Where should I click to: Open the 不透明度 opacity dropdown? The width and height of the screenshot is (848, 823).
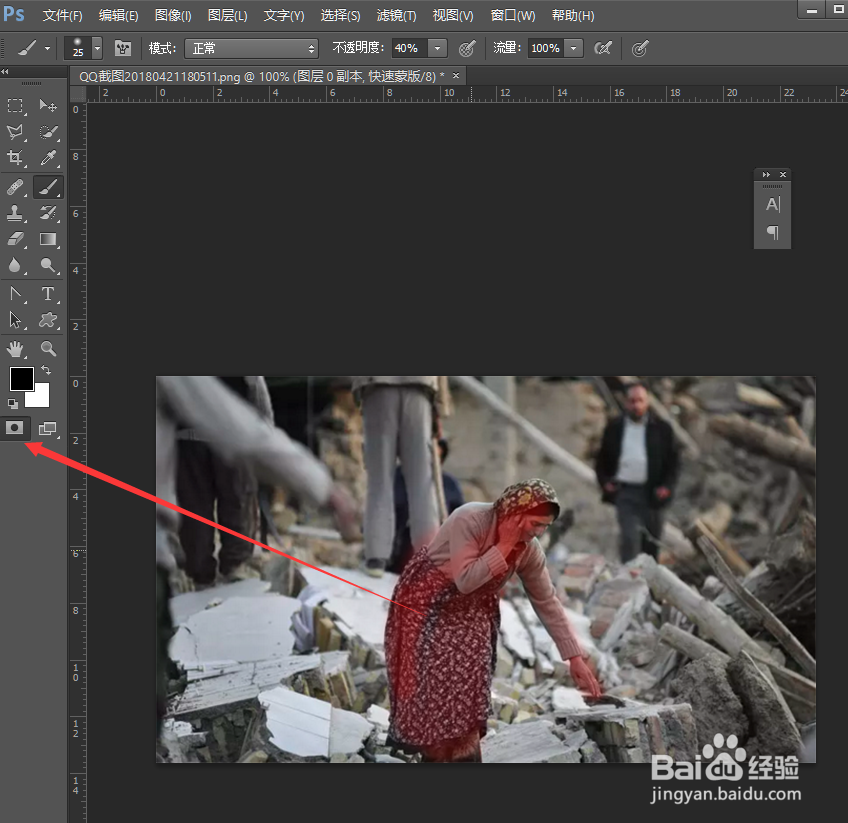click(436, 48)
